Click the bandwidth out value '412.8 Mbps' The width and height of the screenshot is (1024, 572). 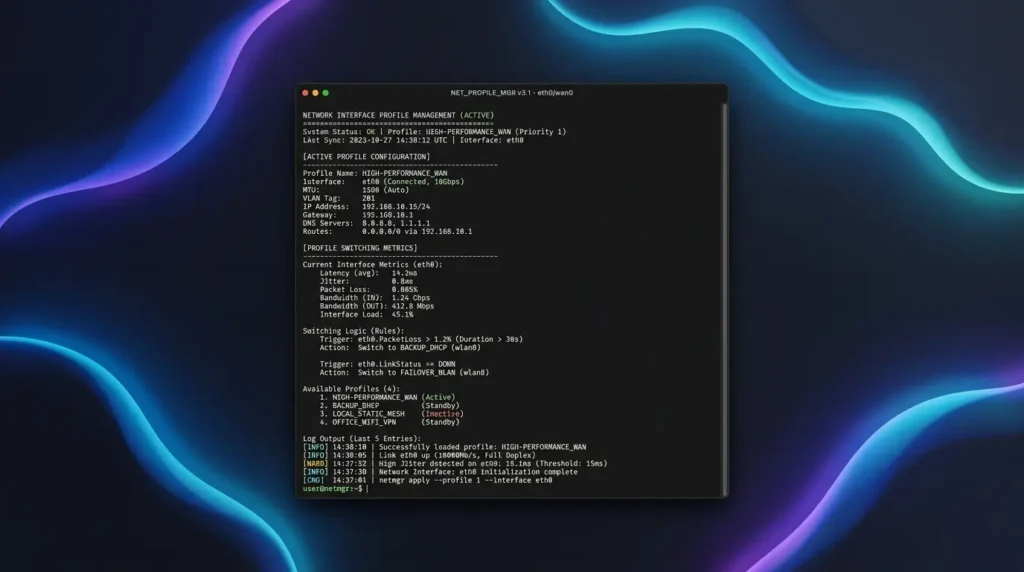tap(413, 306)
